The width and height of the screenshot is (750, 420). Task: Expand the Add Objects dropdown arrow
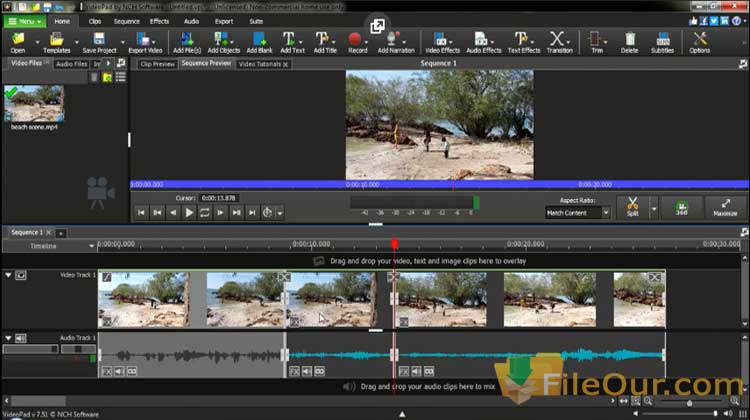click(x=232, y=42)
